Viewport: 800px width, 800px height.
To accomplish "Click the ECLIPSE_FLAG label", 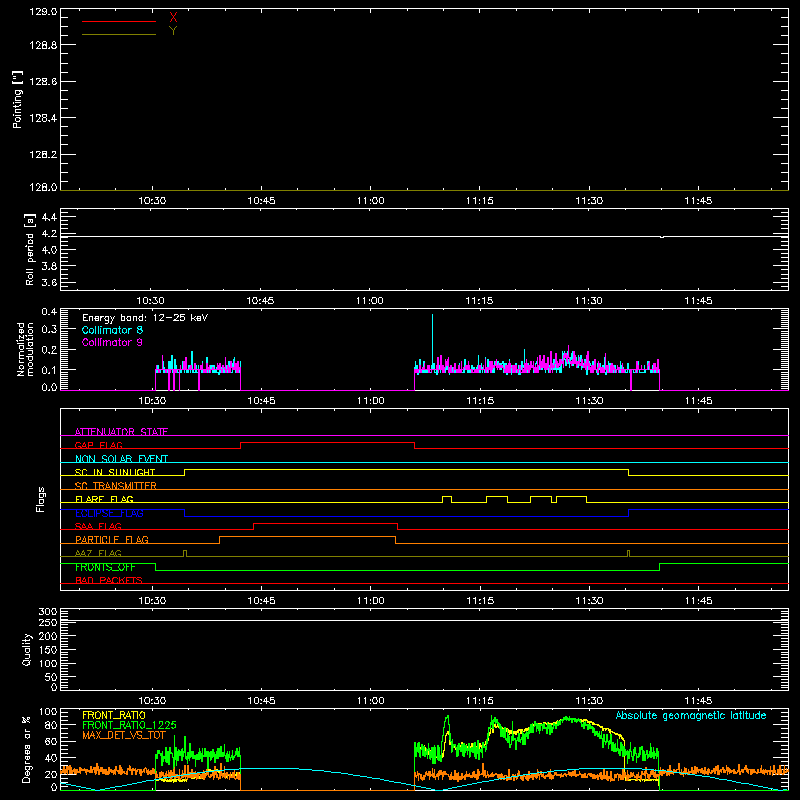I will tap(109, 513).
